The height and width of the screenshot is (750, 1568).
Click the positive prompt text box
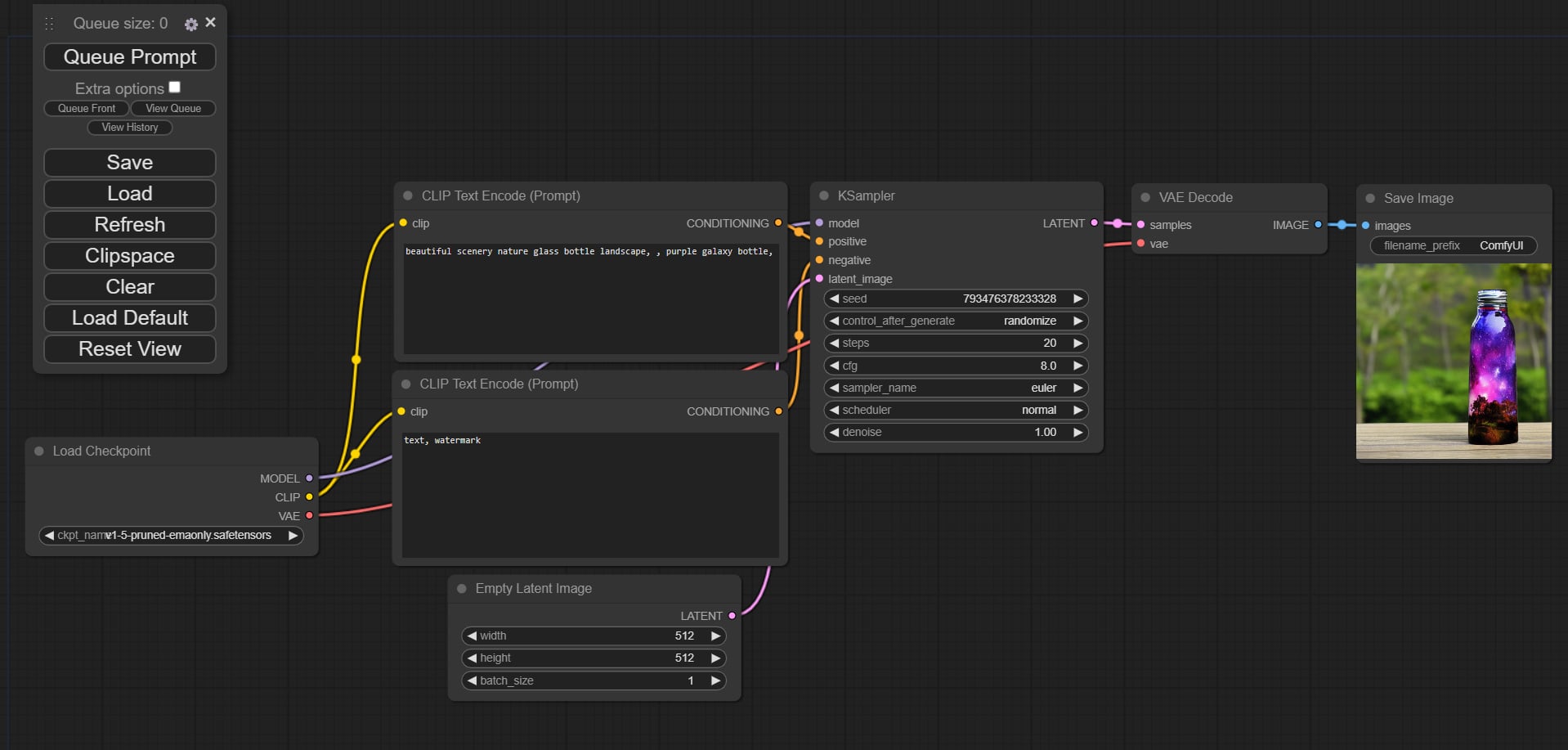pyautogui.click(x=591, y=299)
